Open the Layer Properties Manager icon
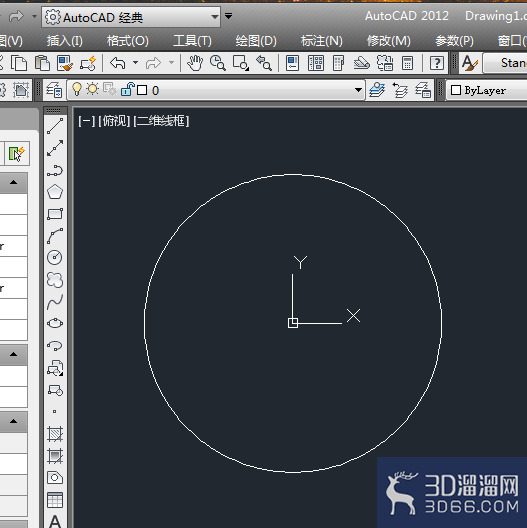Screen dimensions: 527x528 [54, 90]
